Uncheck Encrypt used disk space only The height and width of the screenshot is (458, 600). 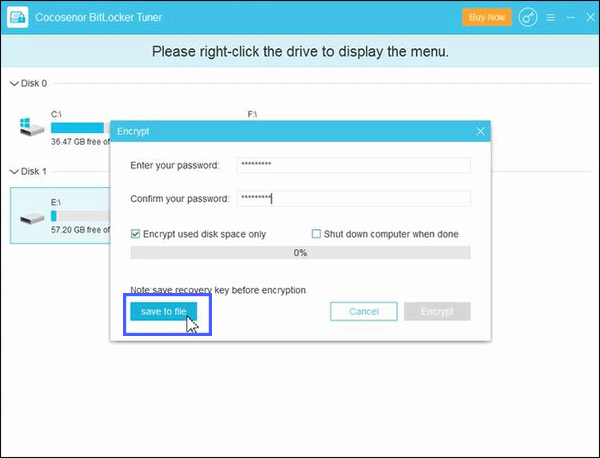coord(135,234)
